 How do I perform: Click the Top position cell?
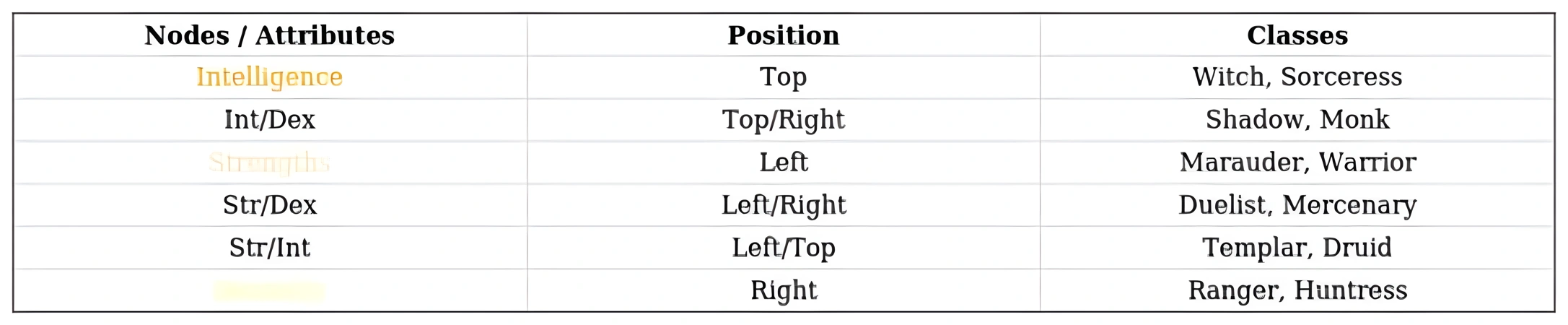tap(784, 77)
